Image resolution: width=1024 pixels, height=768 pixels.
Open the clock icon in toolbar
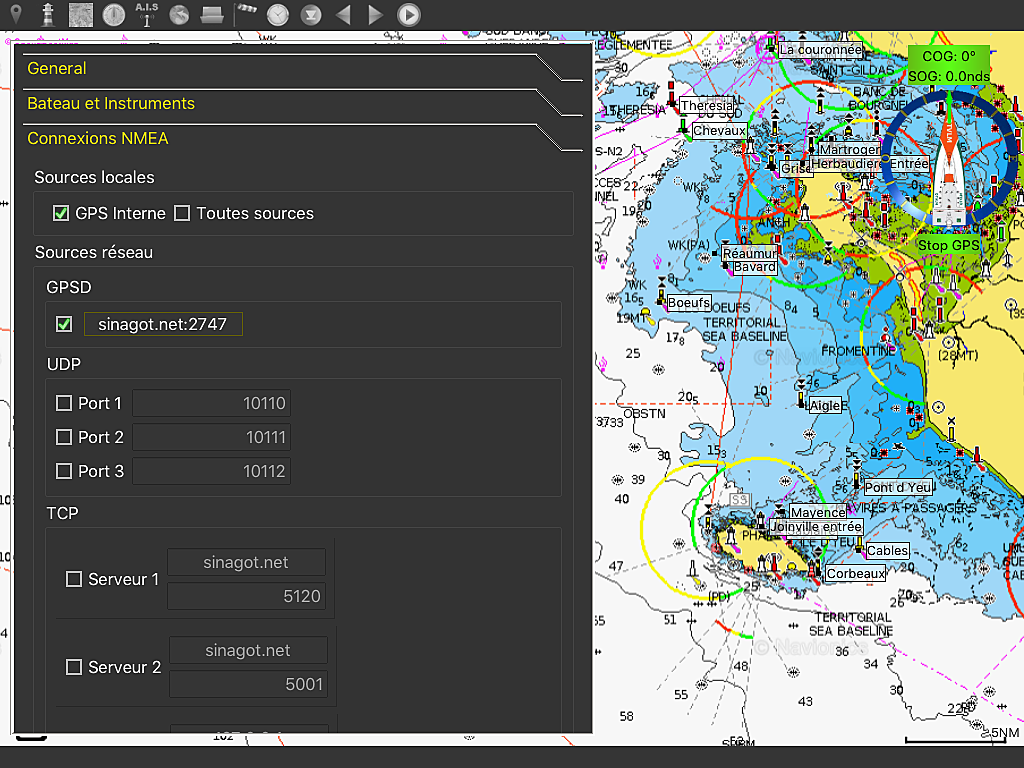[x=278, y=14]
